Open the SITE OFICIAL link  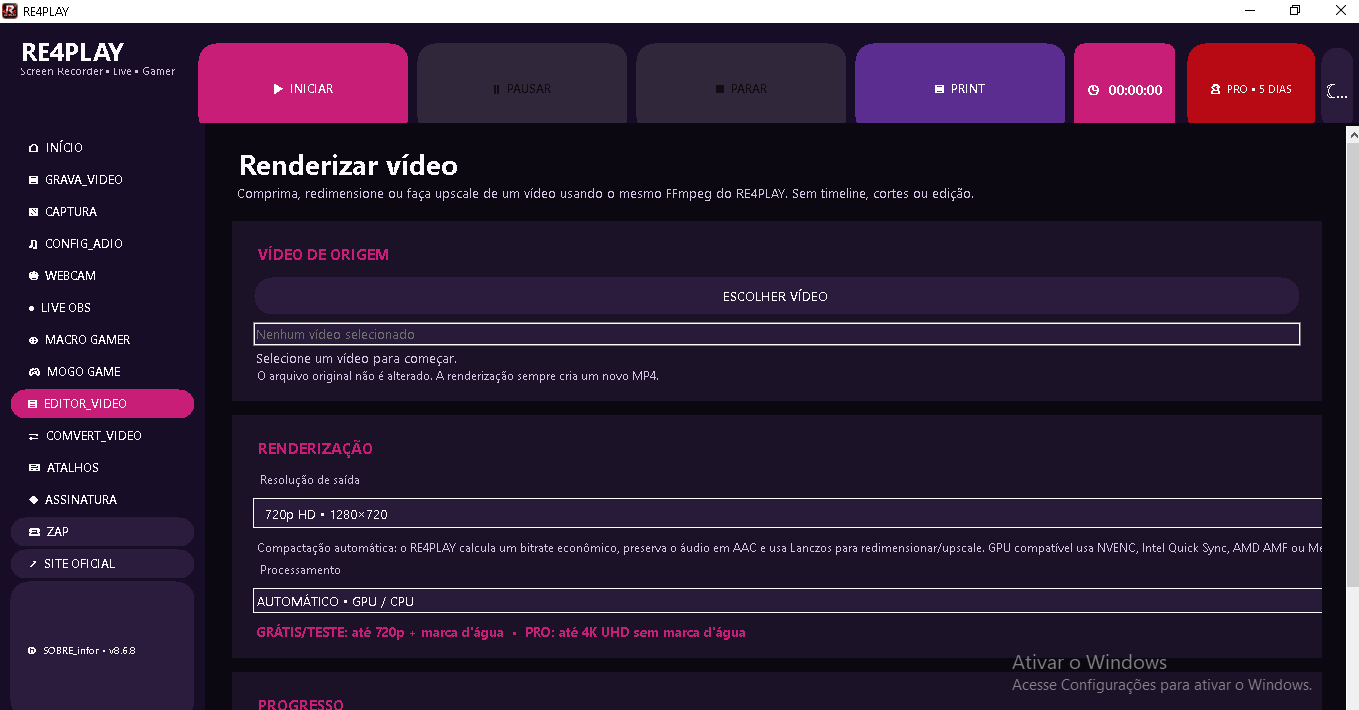[102, 564]
